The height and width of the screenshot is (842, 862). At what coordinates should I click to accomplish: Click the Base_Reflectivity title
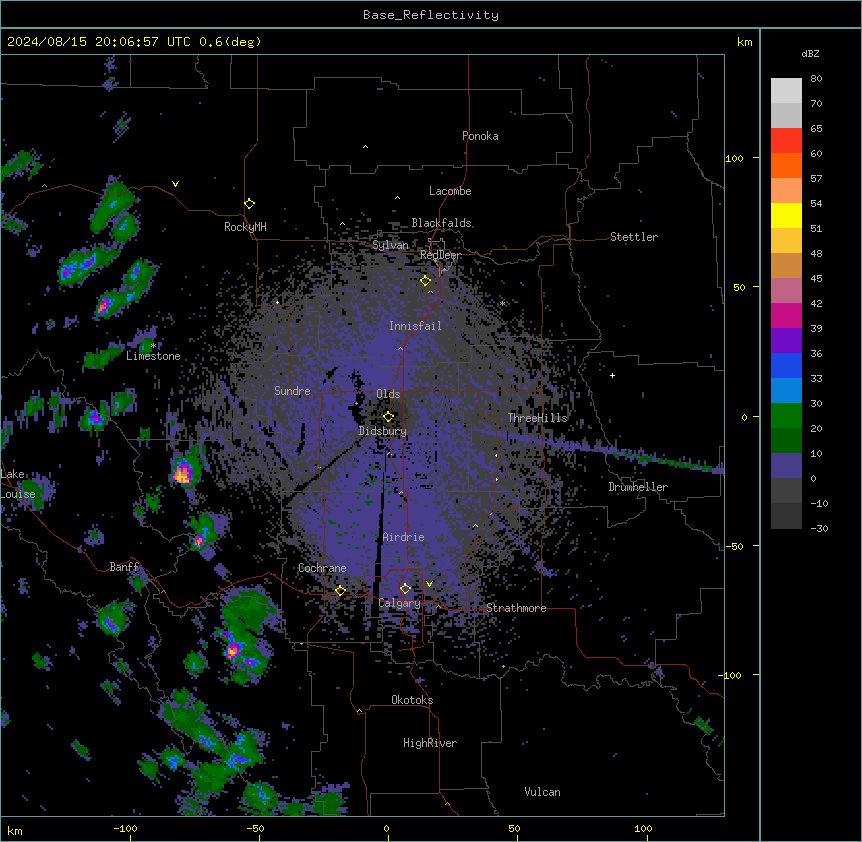[431, 15]
